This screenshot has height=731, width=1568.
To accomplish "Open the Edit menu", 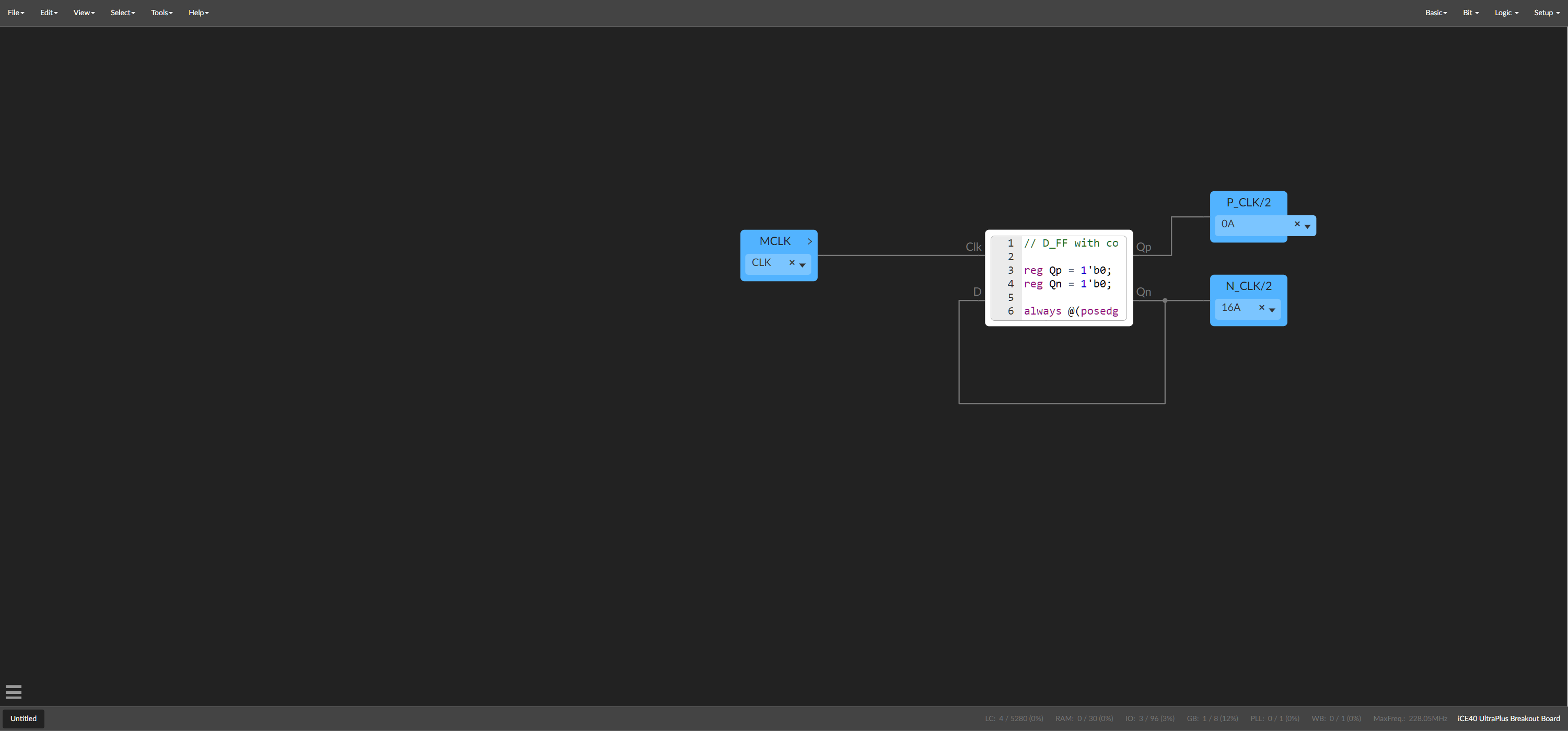I will coord(49,12).
